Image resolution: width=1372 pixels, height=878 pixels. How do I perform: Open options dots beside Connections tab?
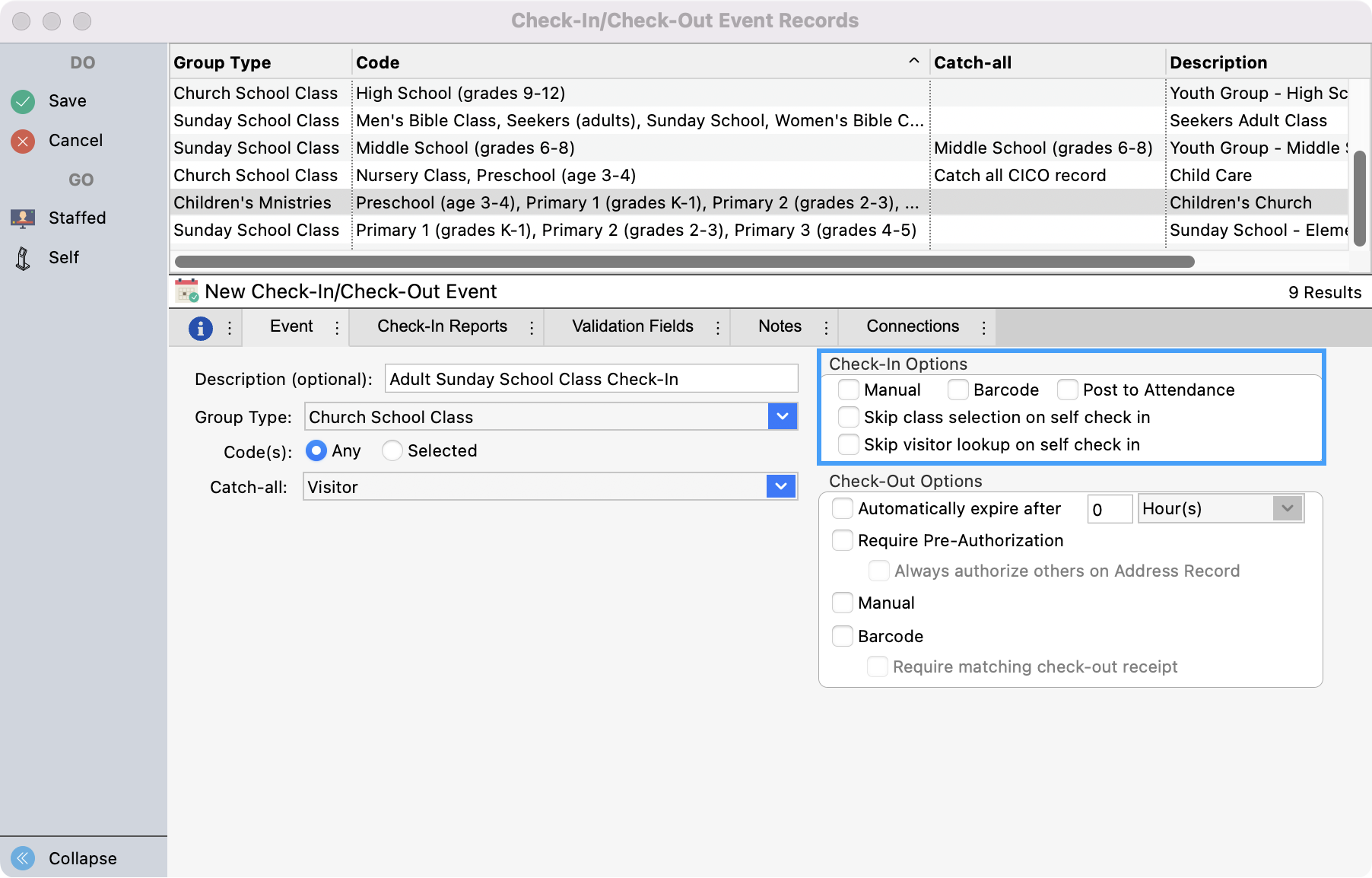pyautogui.click(x=983, y=328)
